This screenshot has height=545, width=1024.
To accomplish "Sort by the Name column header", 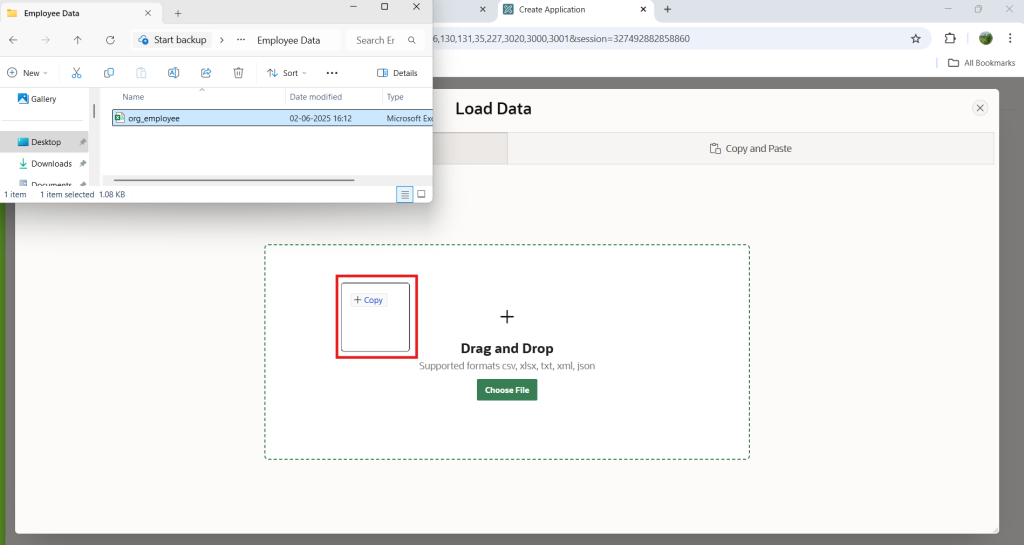I will 133,97.
